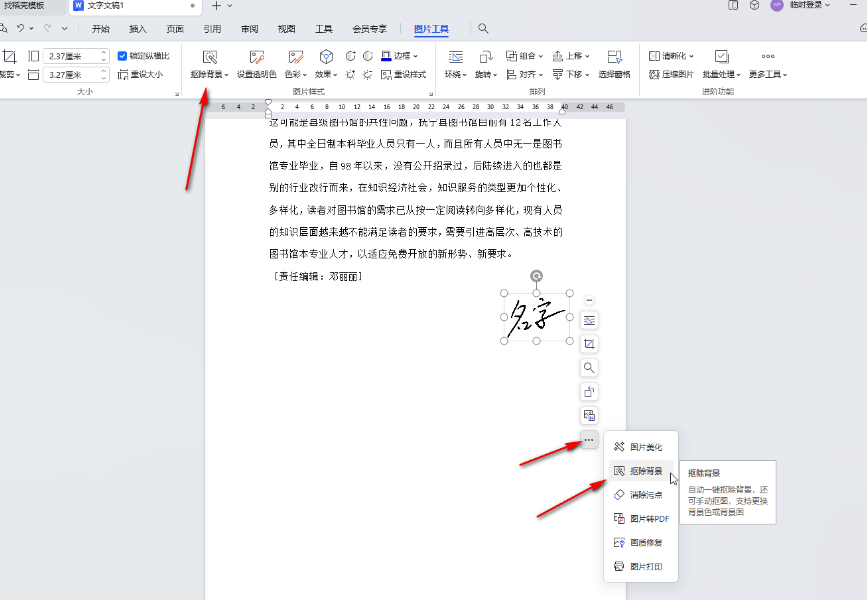Click floating three-dots more button

(589, 440)
